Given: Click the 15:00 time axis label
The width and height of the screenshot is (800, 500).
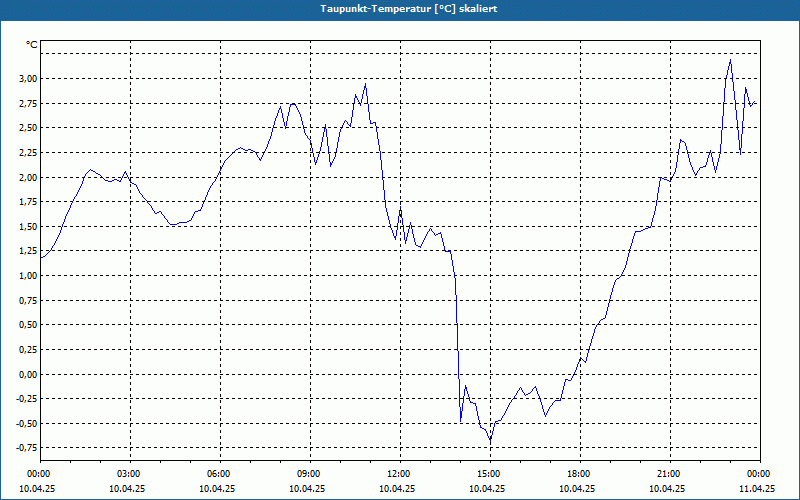Looking at the screenshot, I should (x=490, y=474).
